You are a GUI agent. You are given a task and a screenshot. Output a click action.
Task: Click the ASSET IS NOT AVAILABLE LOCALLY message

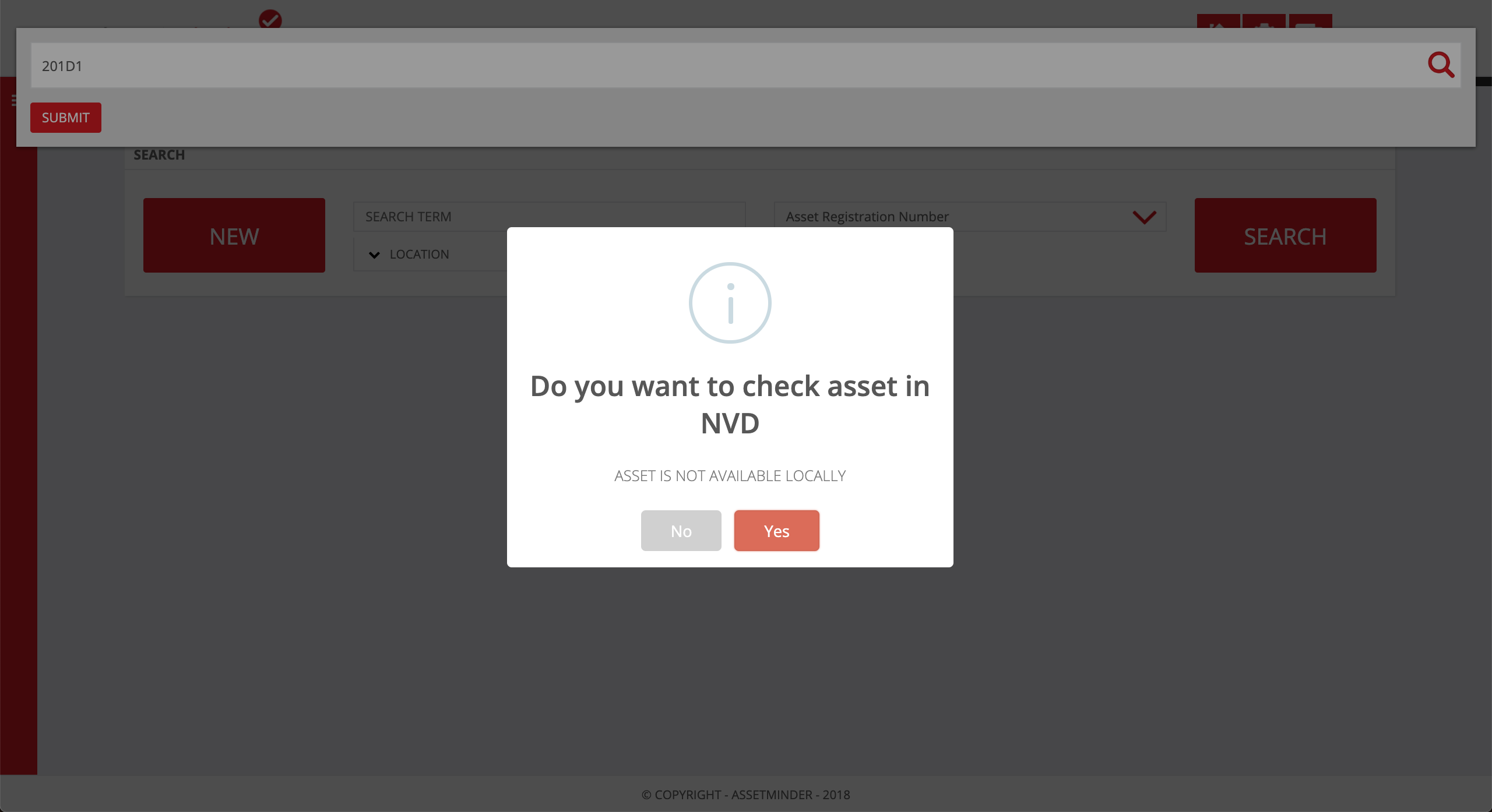tap(730, 476)
